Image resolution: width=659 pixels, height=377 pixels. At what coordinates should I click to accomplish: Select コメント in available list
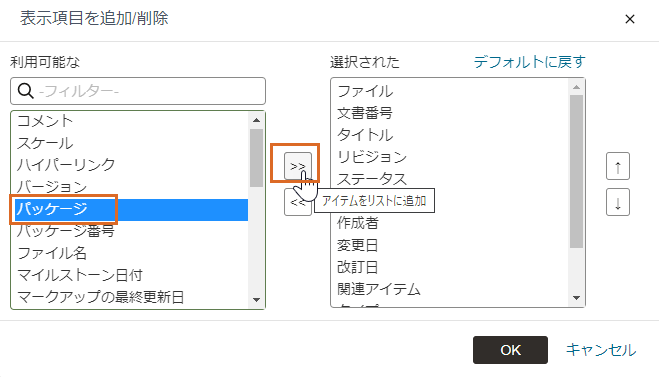131,121
